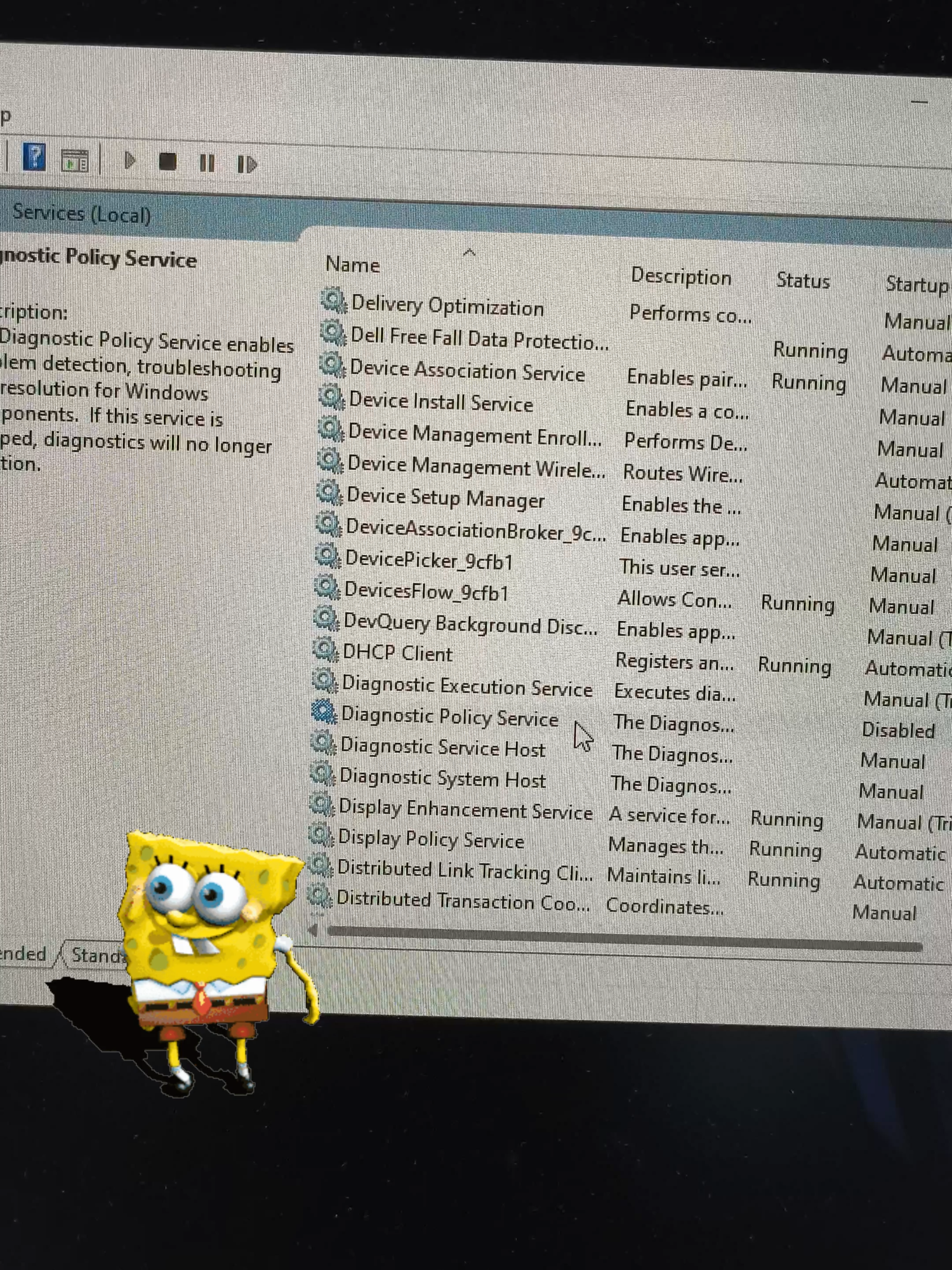Click the "This user ser..." description cell
Screen dimensions: 952x1270
[680, 568]
